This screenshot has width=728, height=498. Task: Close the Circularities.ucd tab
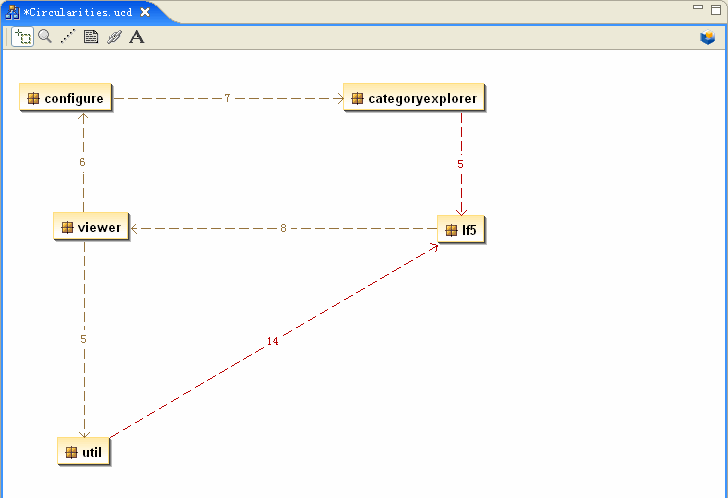145,13
